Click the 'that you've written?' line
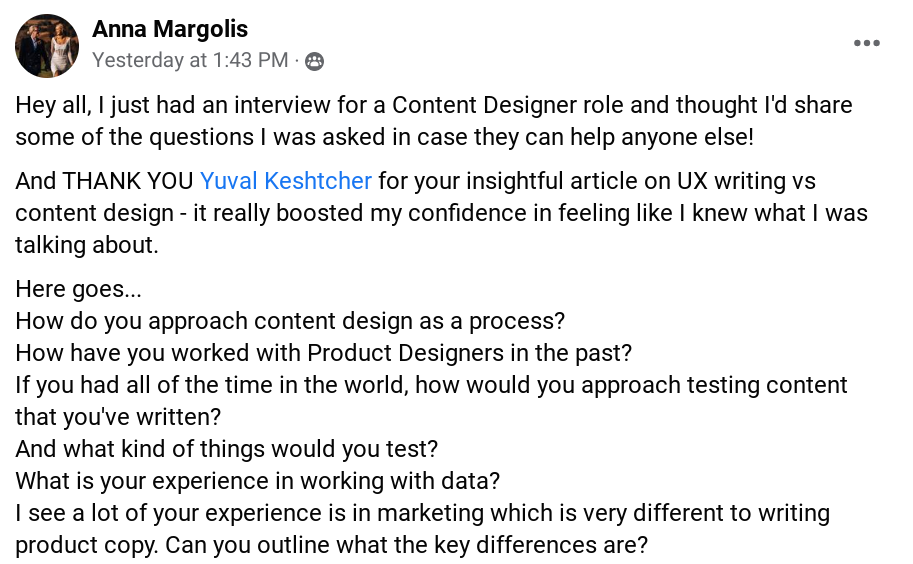The width and height of the screenshot is (913, 564). (118, 417)
